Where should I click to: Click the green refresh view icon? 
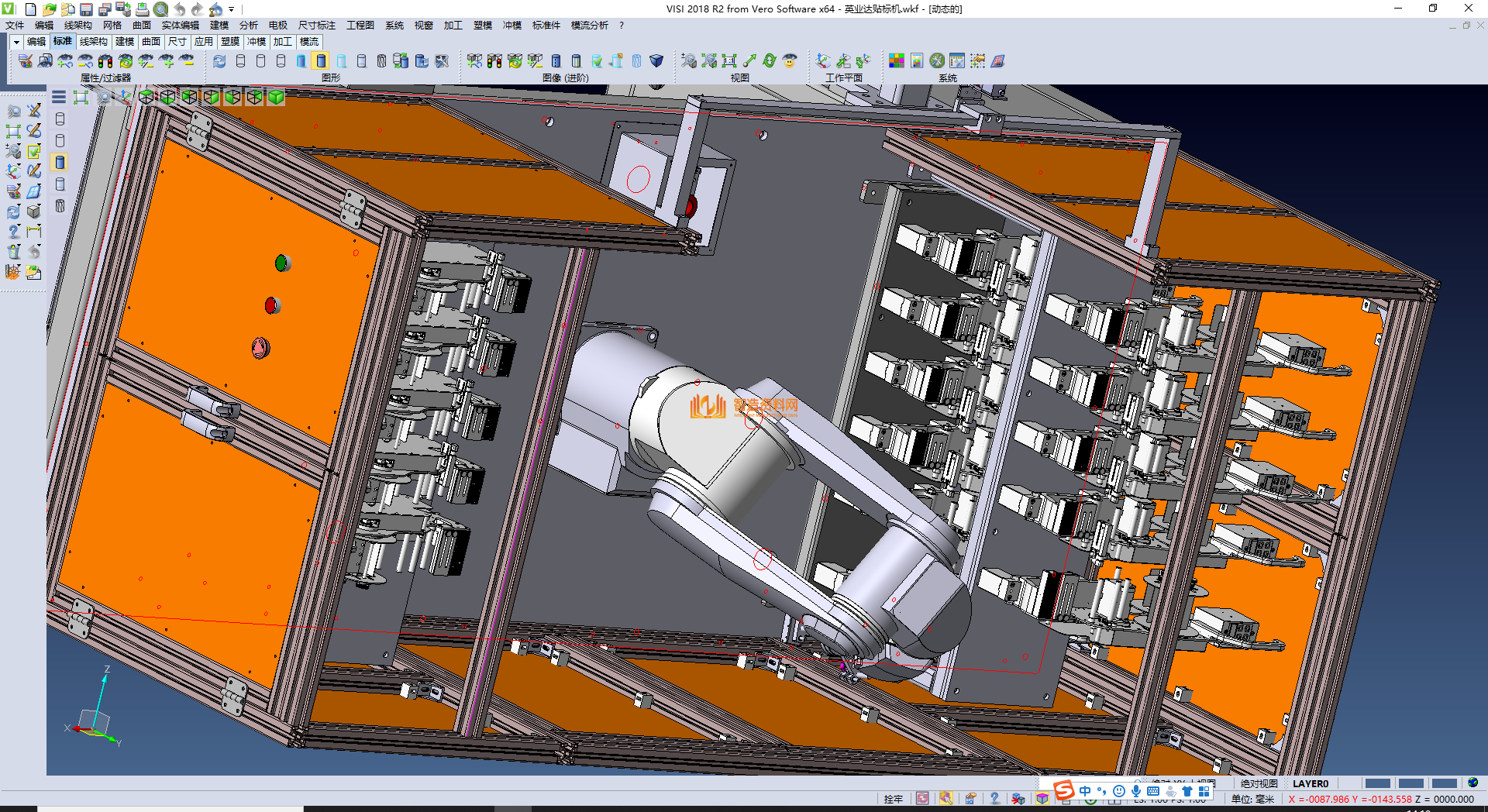tap(769, 60)
